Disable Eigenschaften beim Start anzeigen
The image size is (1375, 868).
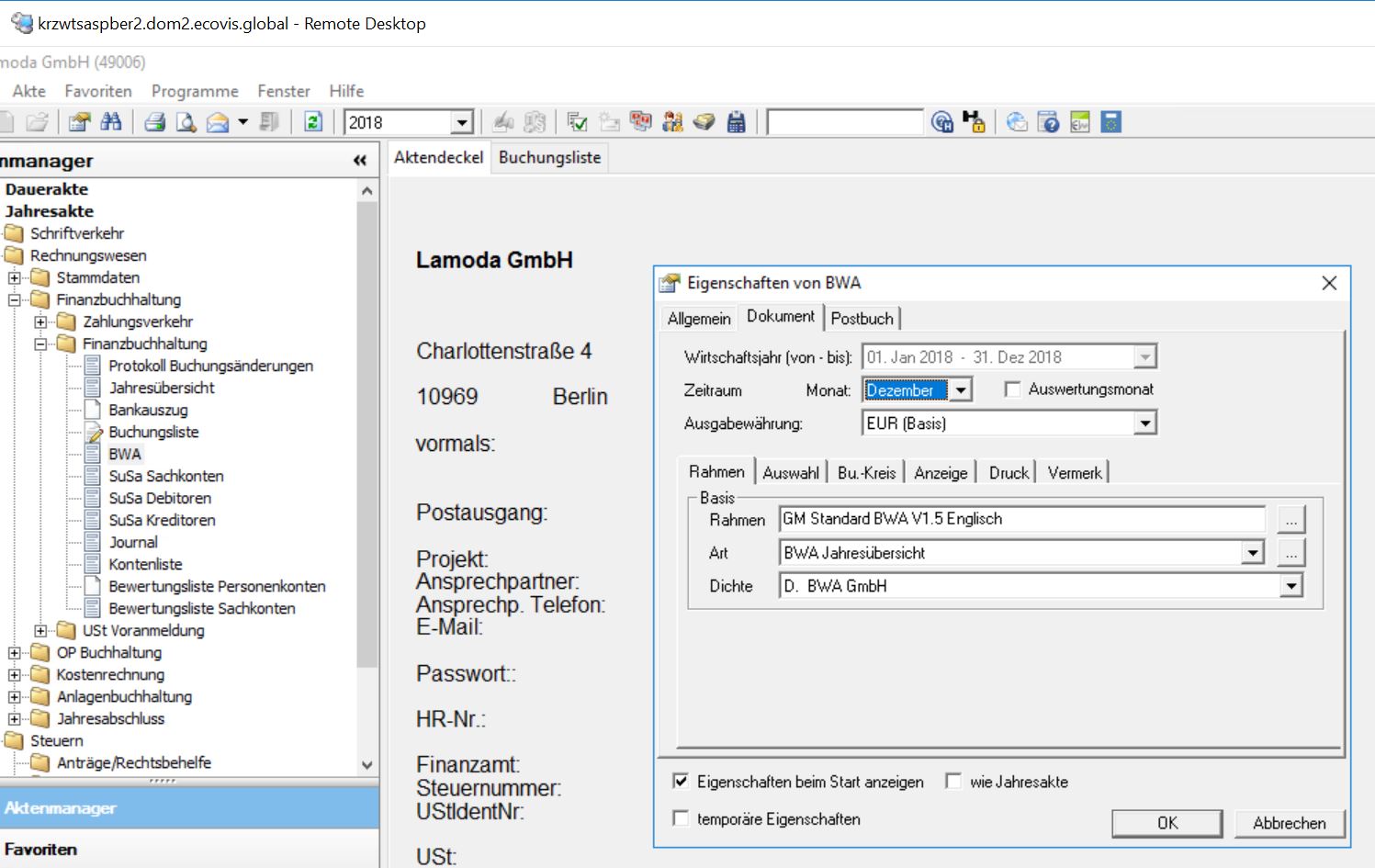pyautogui.click(x=681, y=781)
